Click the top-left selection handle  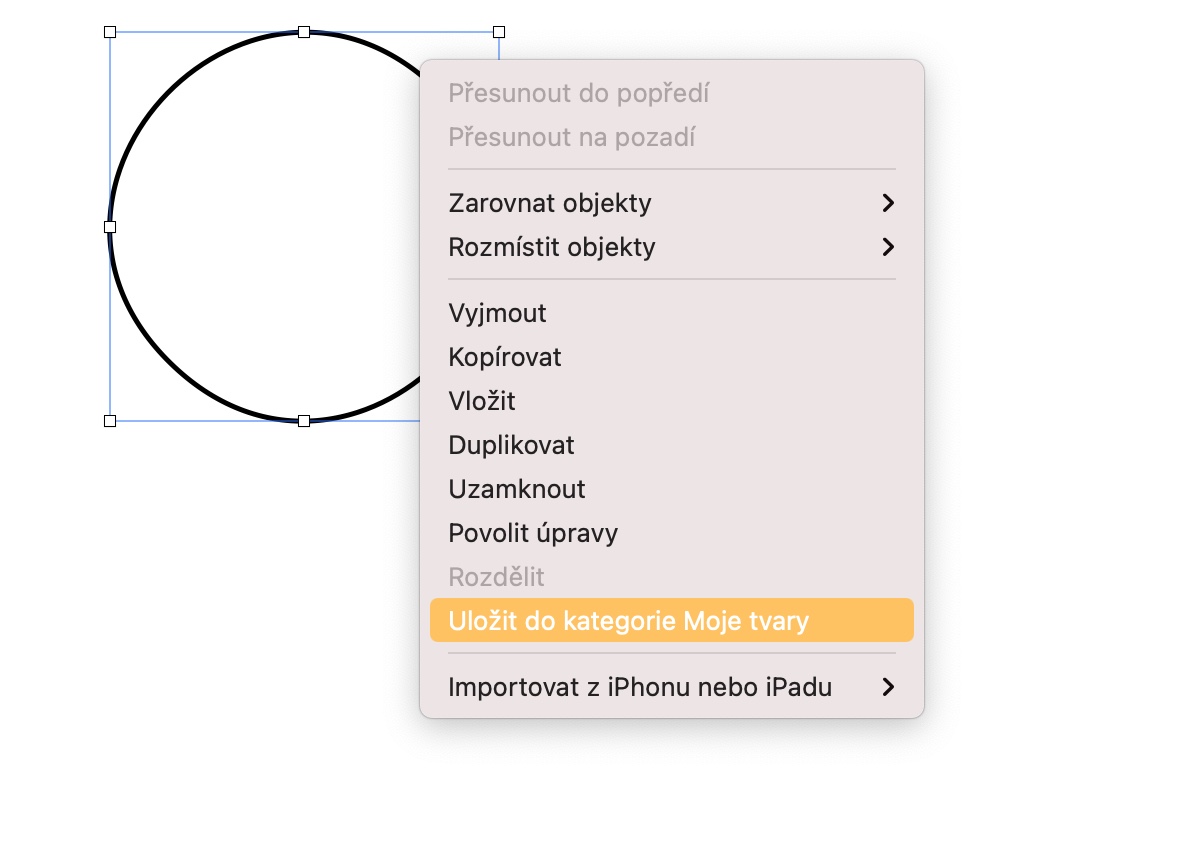tap(110, 32)
